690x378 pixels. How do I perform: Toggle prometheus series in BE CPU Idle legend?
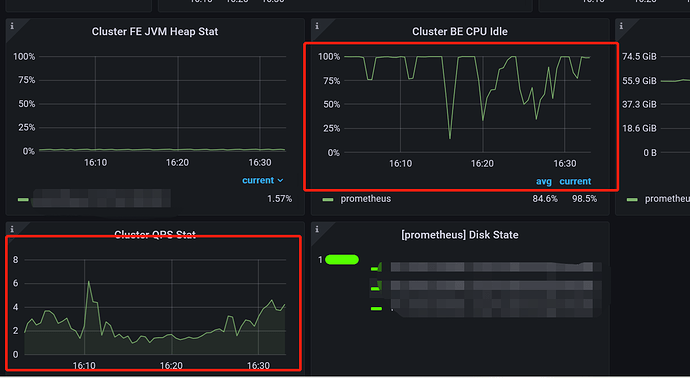click(x=366, y=199)
